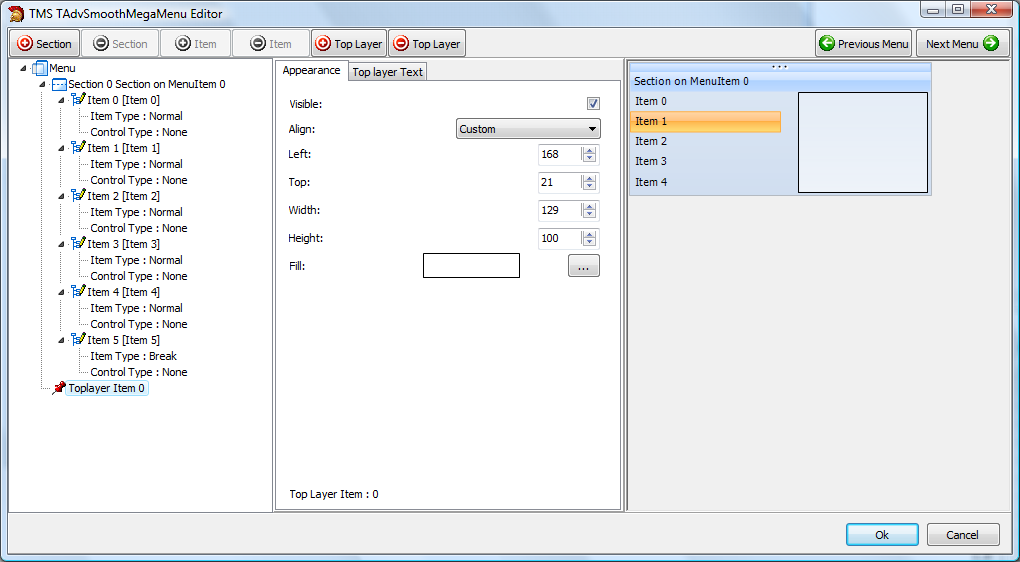Screen dimensions: 1020x562
Task: Click the white Fill color preview box
Action: [472, 265]
